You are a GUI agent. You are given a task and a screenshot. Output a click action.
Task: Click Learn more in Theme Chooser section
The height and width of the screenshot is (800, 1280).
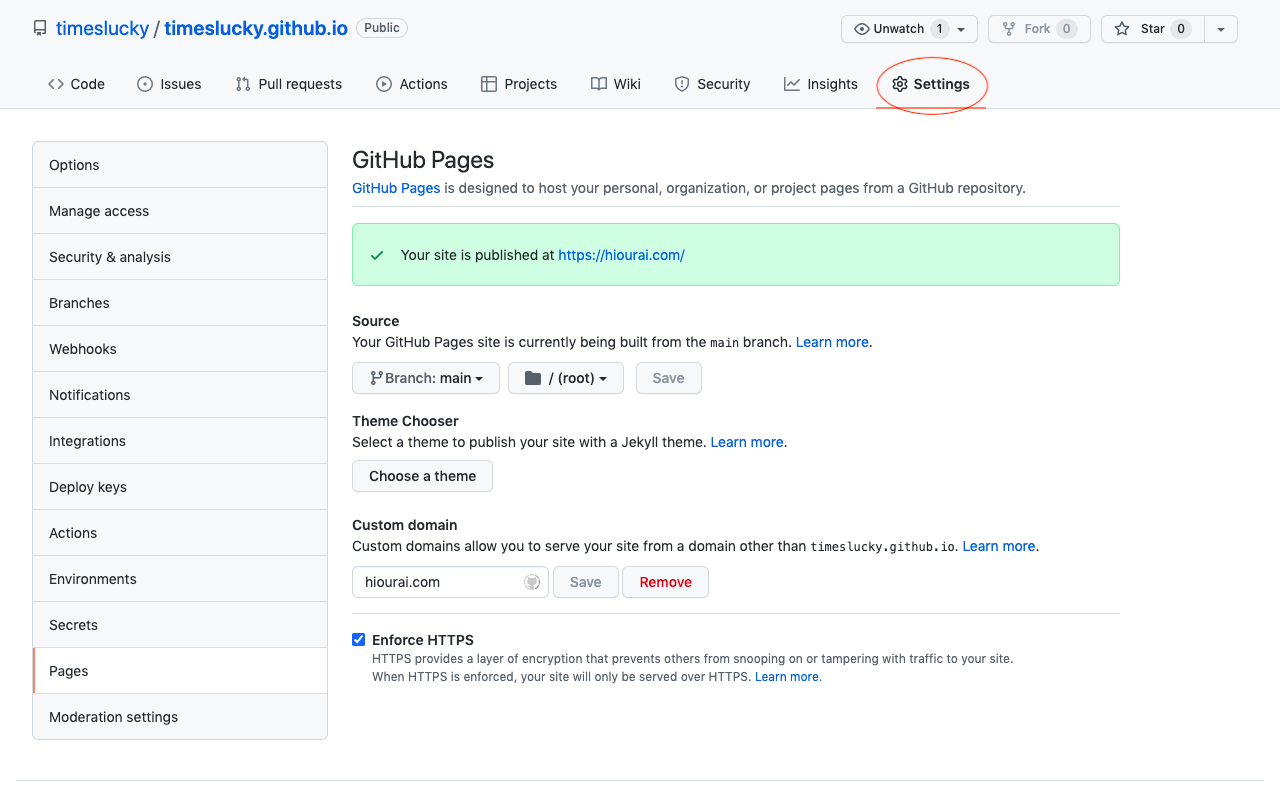[747, 442]
